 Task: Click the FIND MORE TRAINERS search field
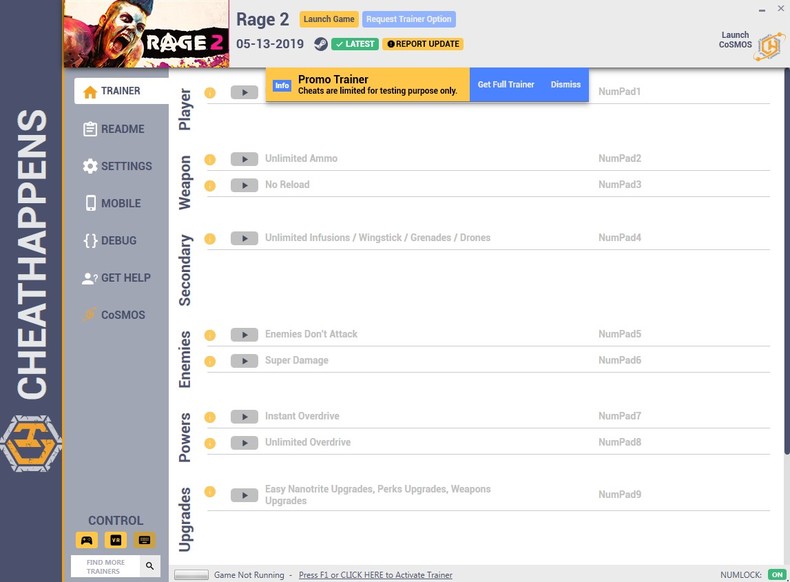(x=106, y=566)
